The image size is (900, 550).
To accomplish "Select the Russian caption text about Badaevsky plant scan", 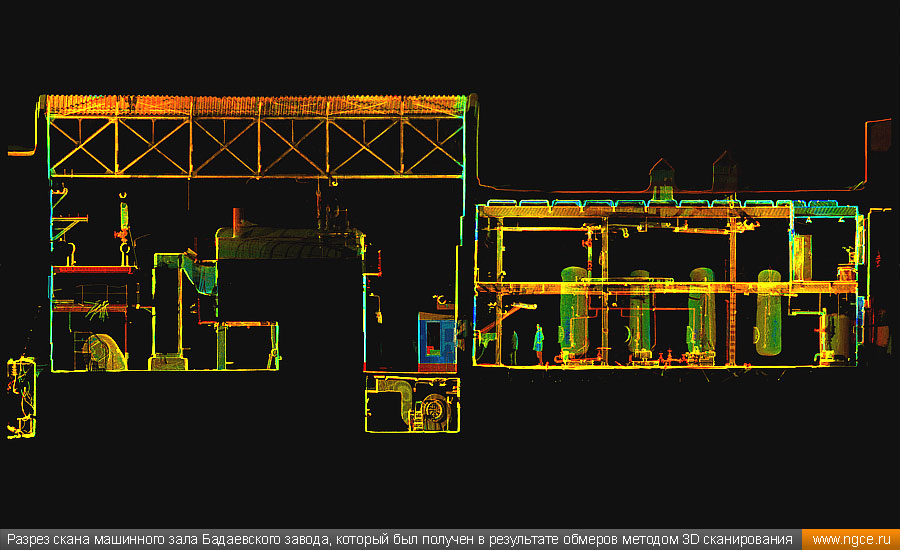I will pos(399,540).
